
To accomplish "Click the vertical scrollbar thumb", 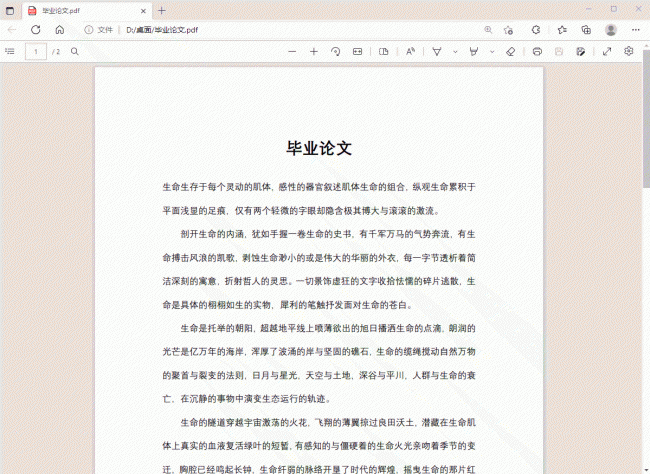I will pos(646,119).
